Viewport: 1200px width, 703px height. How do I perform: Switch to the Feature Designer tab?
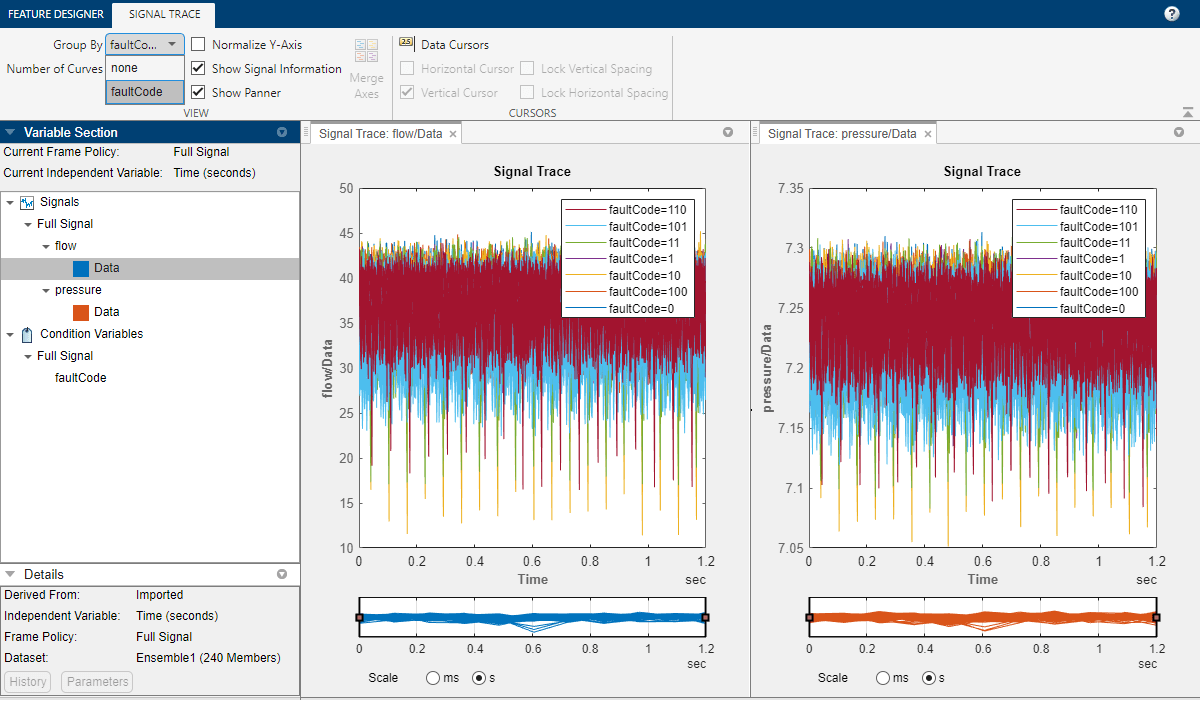pos(56,14)
